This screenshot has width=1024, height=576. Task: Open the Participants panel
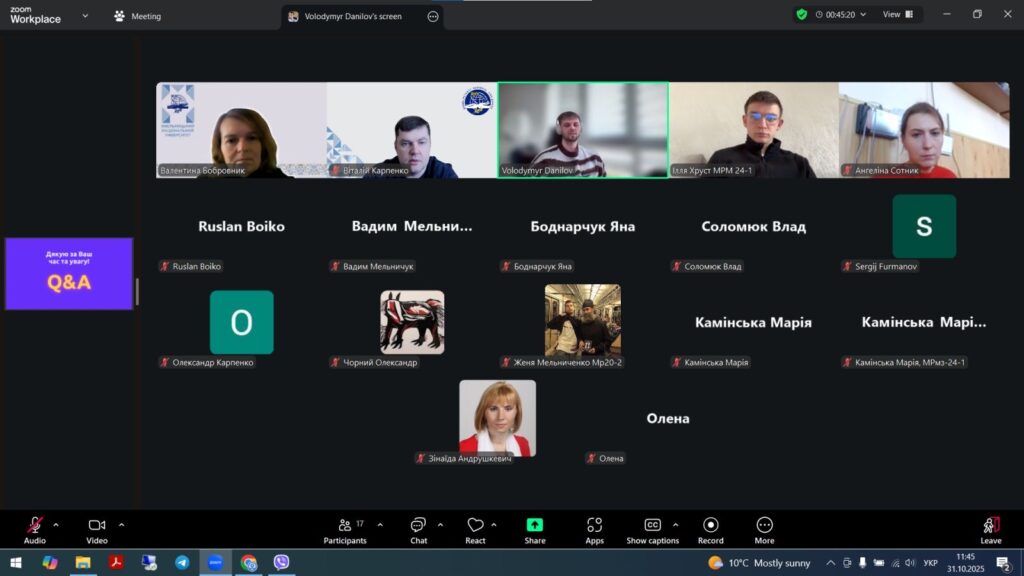coord(345,526)
